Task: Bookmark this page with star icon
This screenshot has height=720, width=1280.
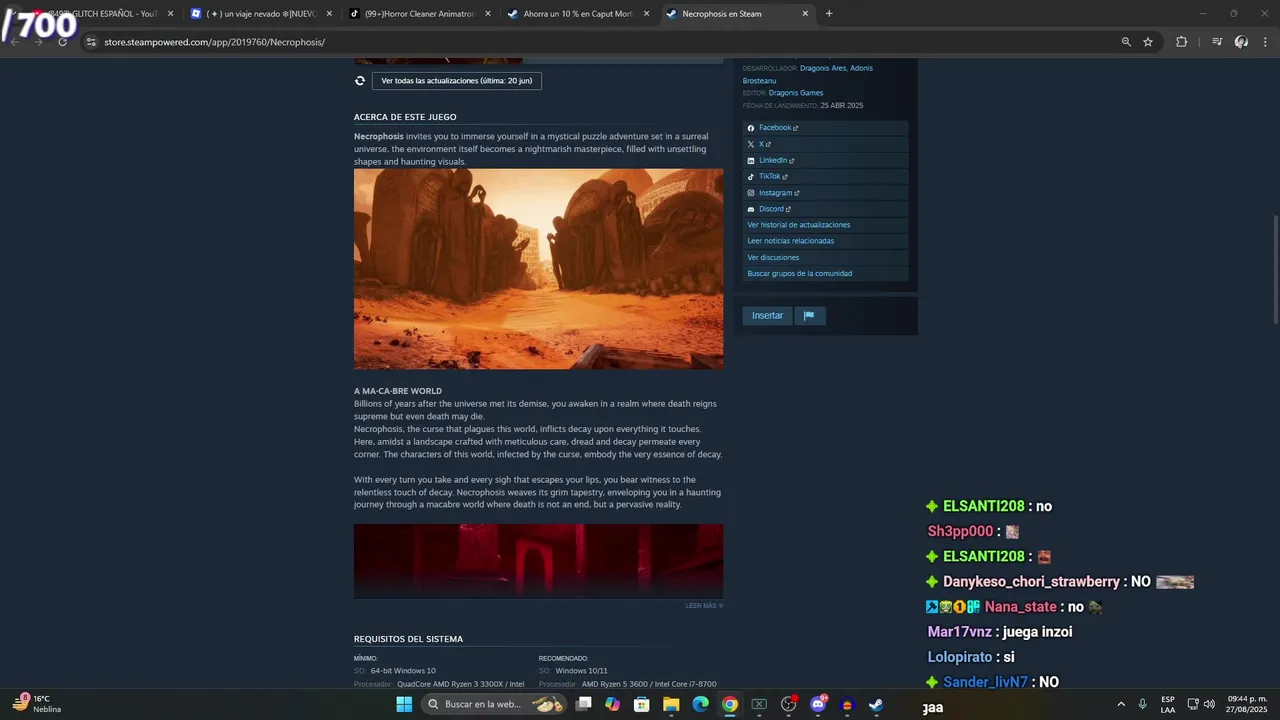Action: pyautogui.click(x=1148, y=42)
